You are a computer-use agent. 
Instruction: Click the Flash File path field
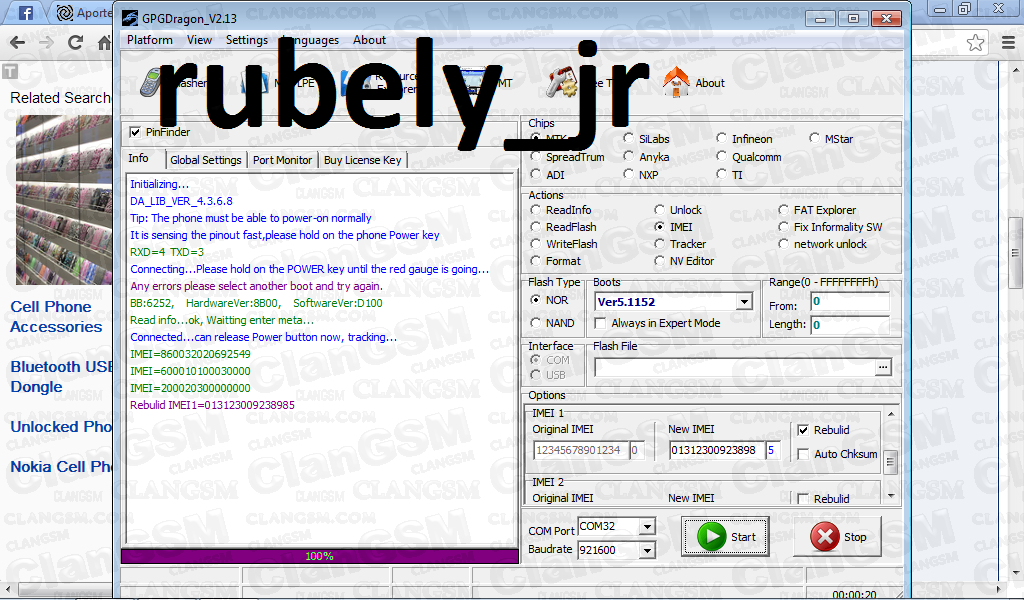[x=735, y=368]
